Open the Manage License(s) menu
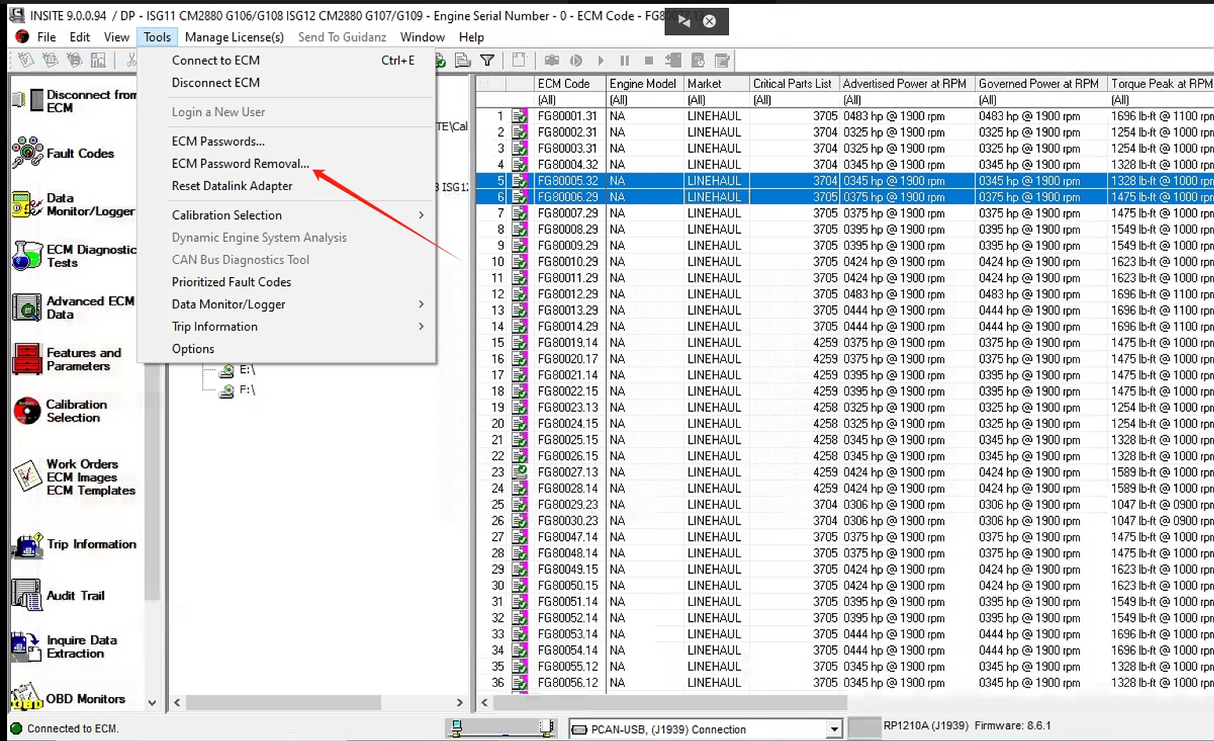 pos(234,37)
